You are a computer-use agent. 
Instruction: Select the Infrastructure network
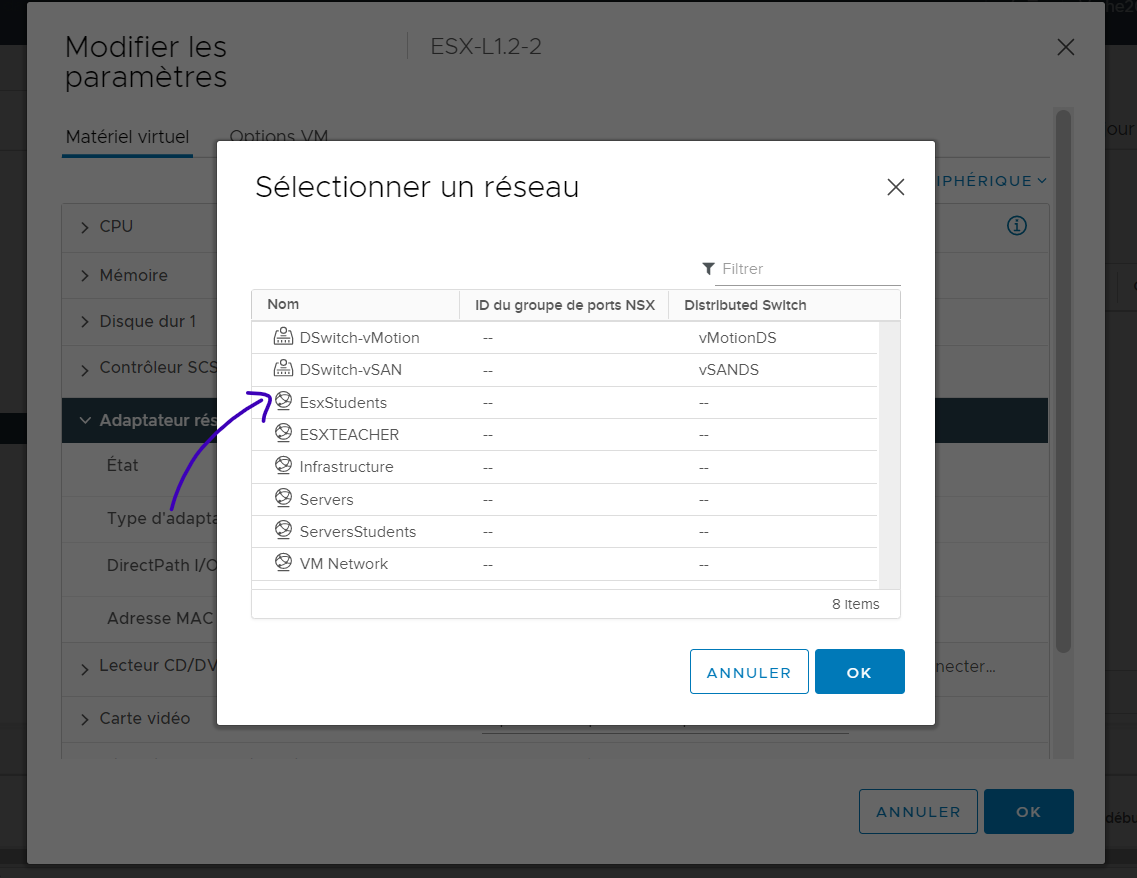(565, 467)
